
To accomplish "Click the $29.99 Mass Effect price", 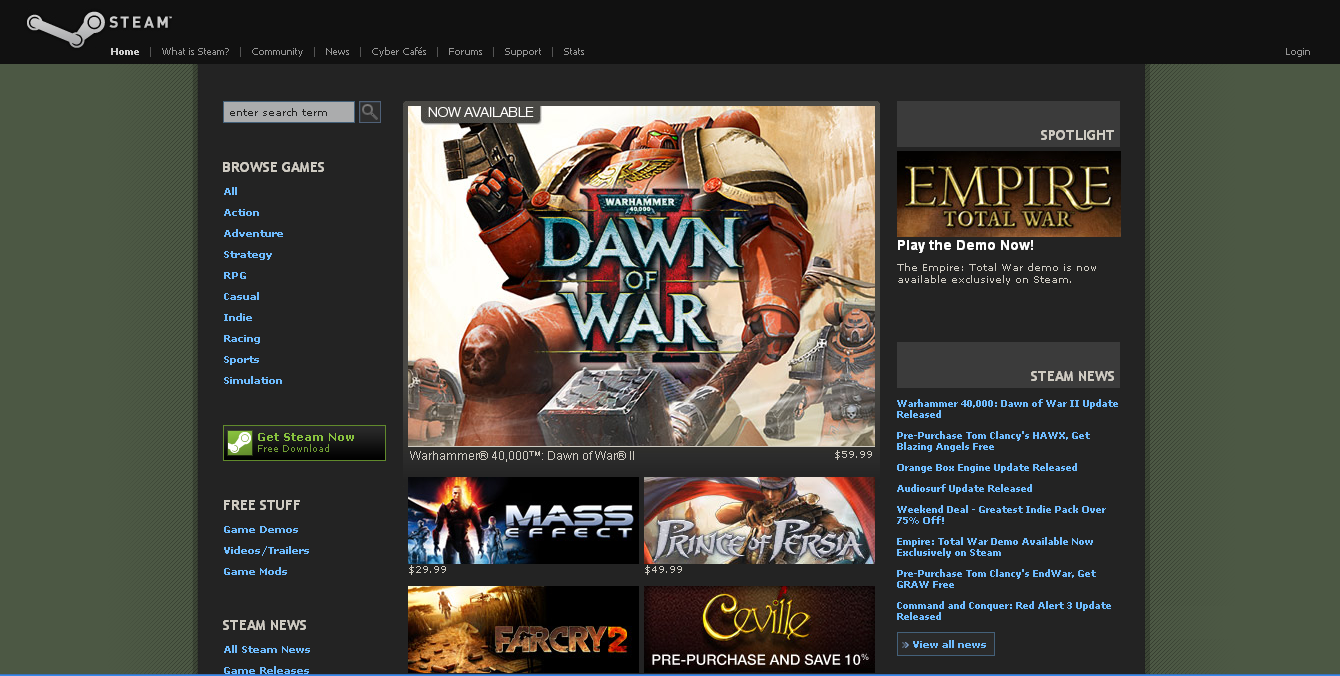I will (428, 570).
